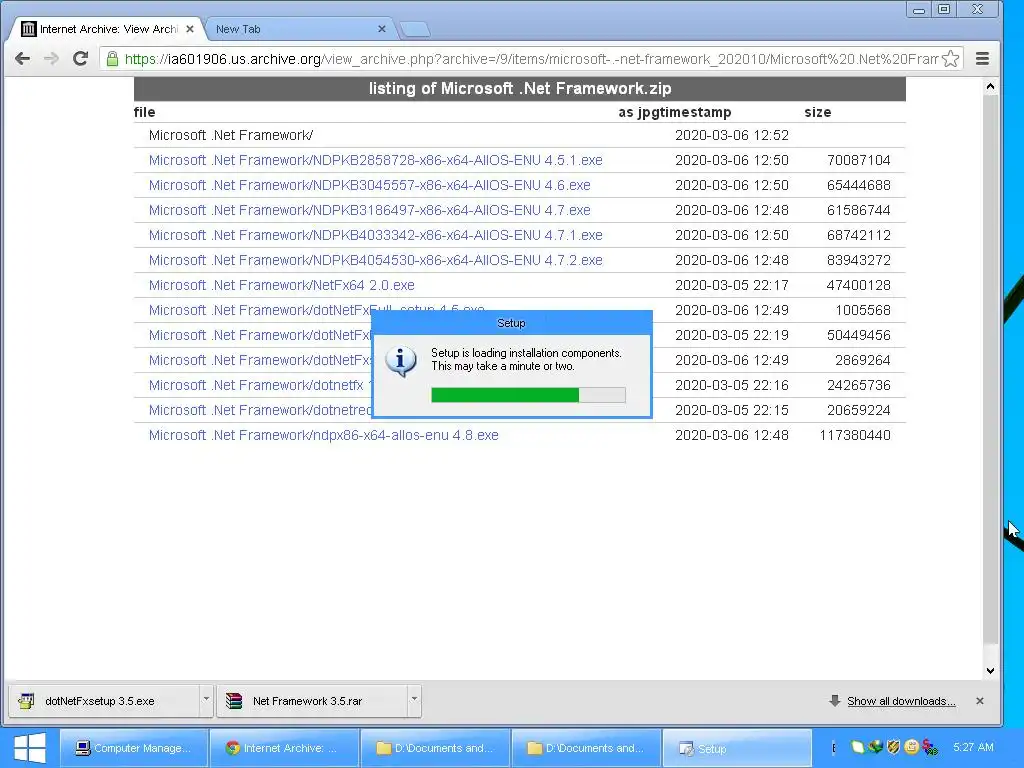Click the vertical scrollbar thumb
Screen dimensions: 1024x768
click(991, 369)
